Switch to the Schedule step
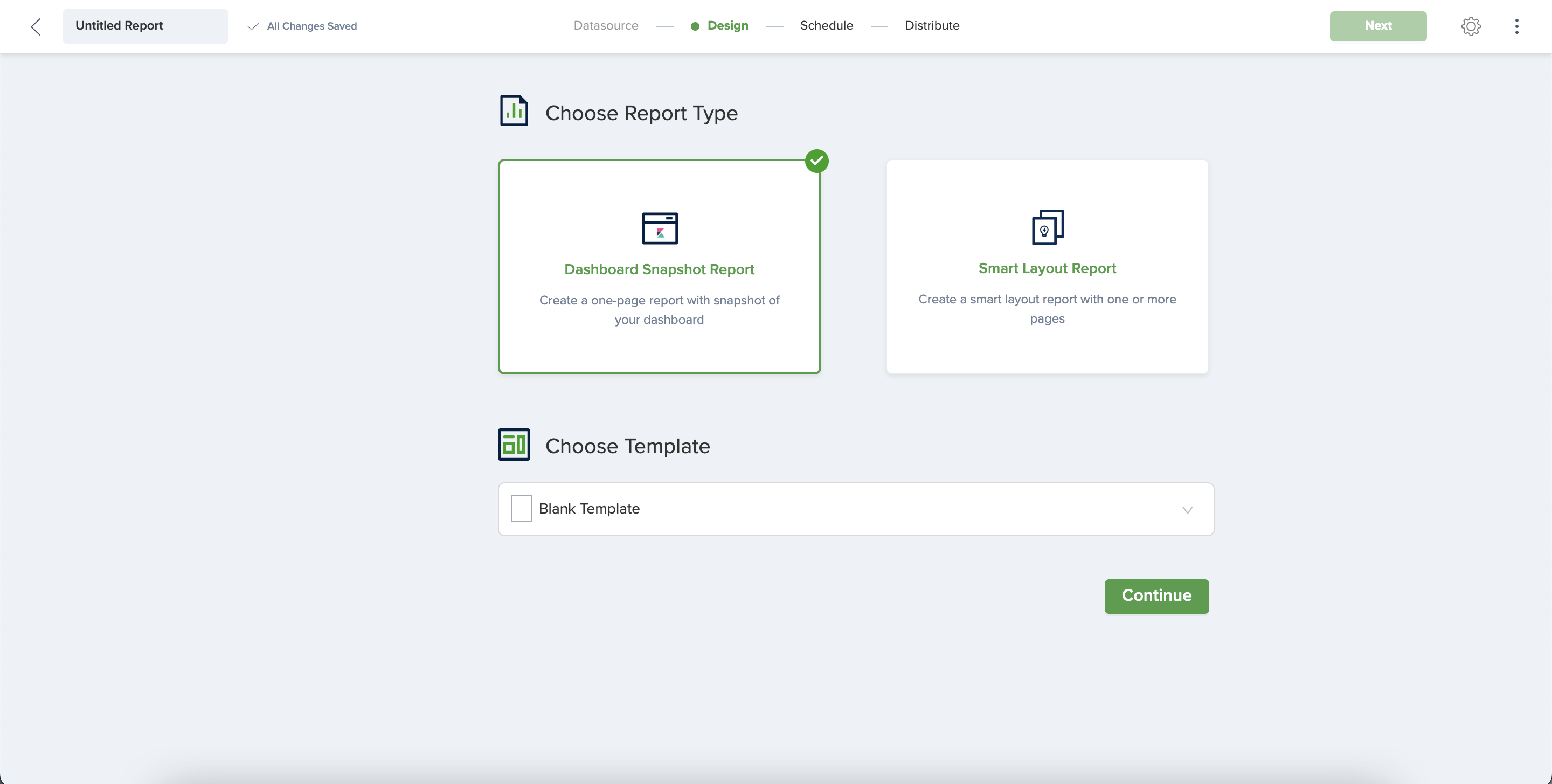1552x784 pixels. [x=826, y=26]
